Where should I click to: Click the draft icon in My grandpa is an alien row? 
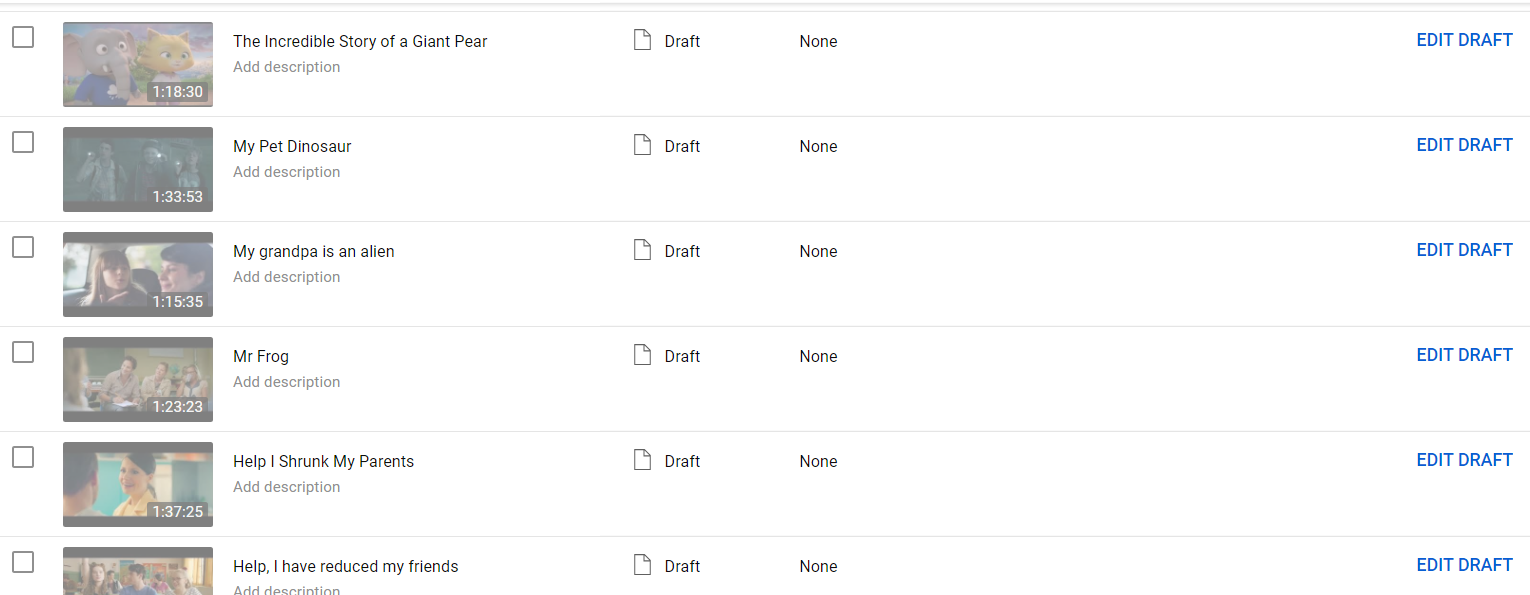(x=643, y=250)
